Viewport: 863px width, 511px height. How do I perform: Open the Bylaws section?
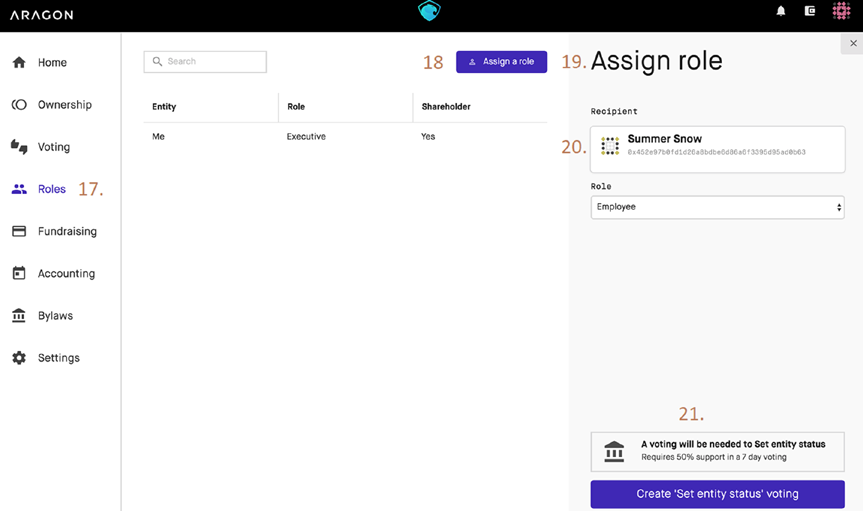click(54, 316)
